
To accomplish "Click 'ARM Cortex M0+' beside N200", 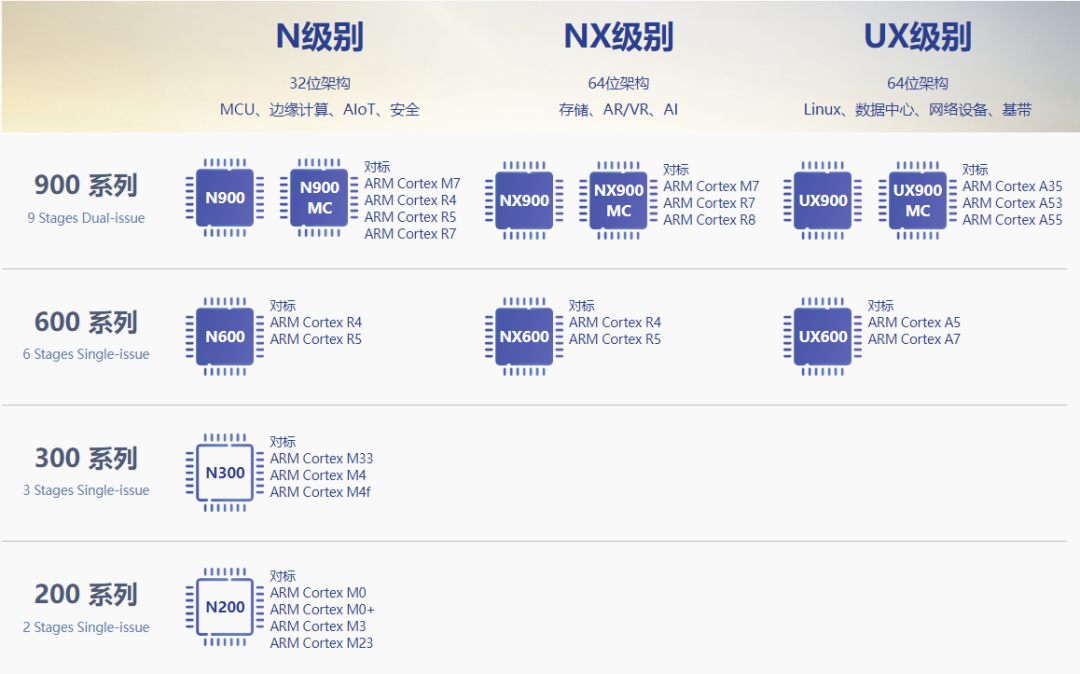I will (322, 610).
